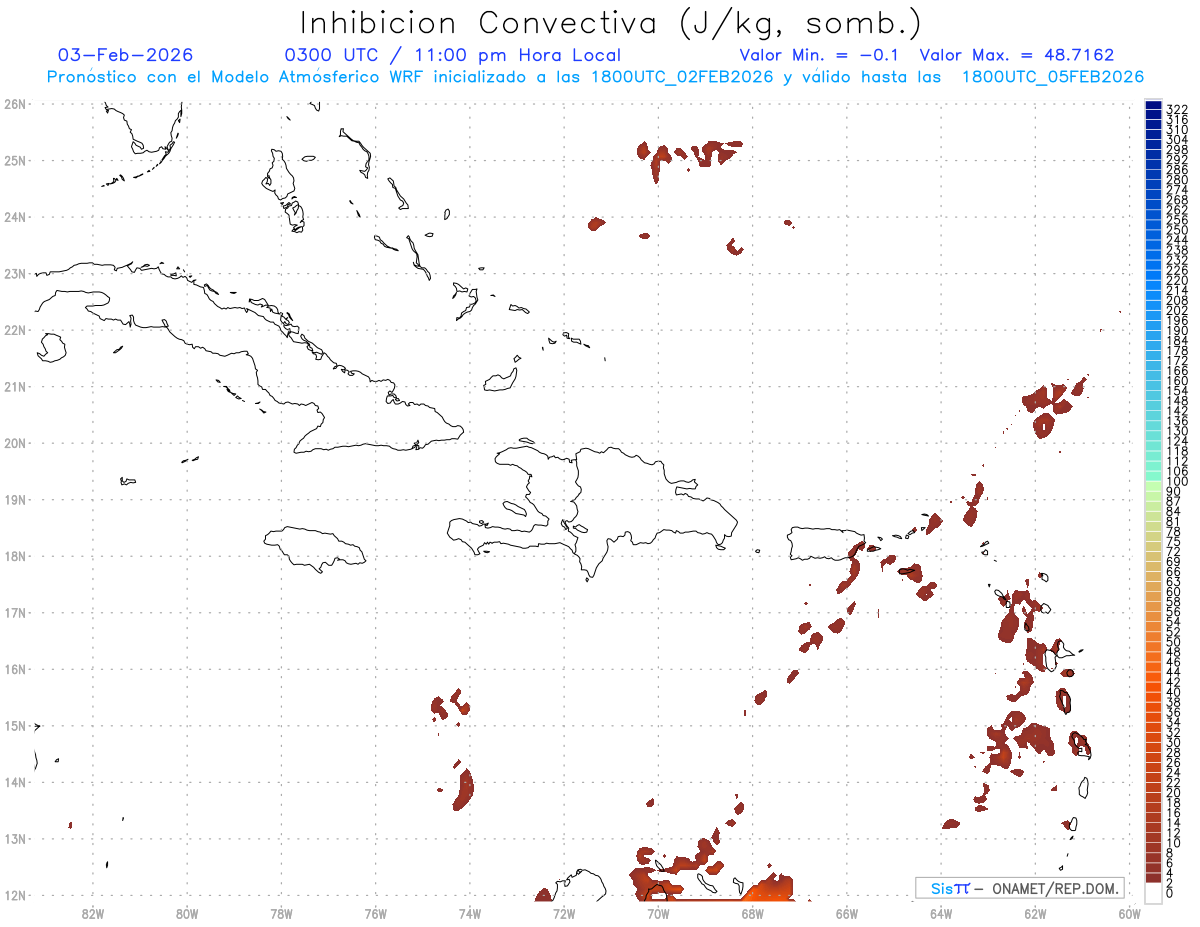Click the 322 value on the color scale

[x=1177, y=109]
